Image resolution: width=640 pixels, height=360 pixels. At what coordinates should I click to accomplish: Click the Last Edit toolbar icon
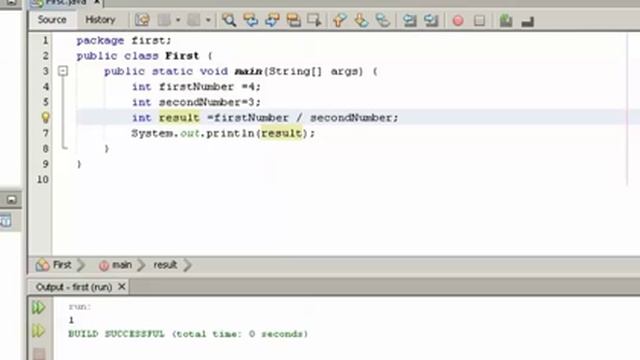pos(142,20)
